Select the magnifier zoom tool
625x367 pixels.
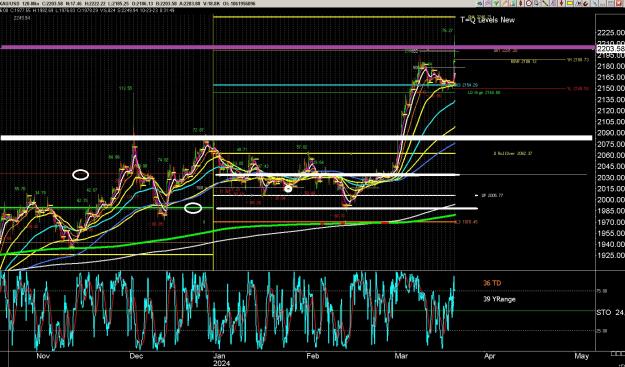coord(536,3)
